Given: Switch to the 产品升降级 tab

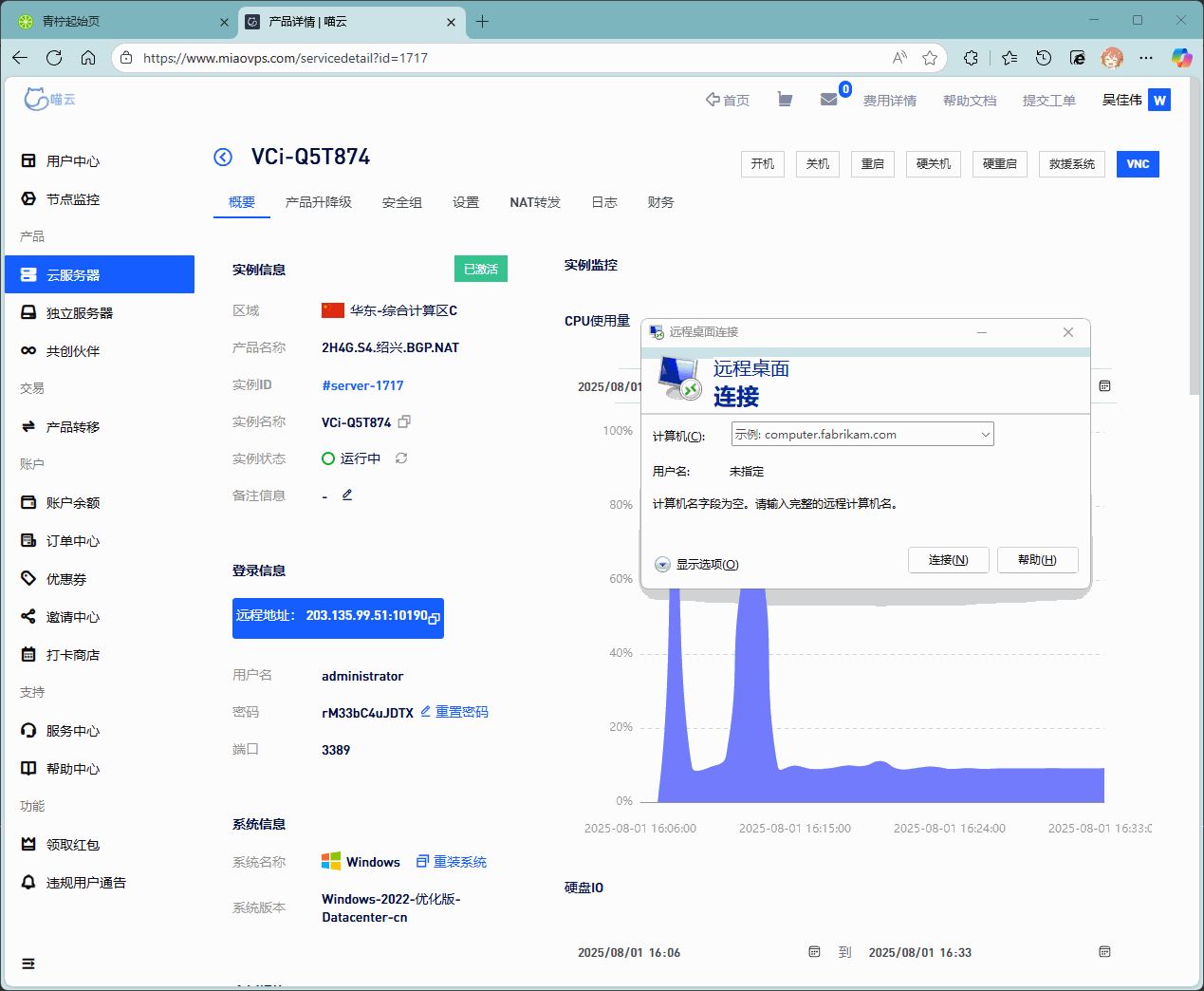Looking at the screenshot, I should tap(319, 202).
